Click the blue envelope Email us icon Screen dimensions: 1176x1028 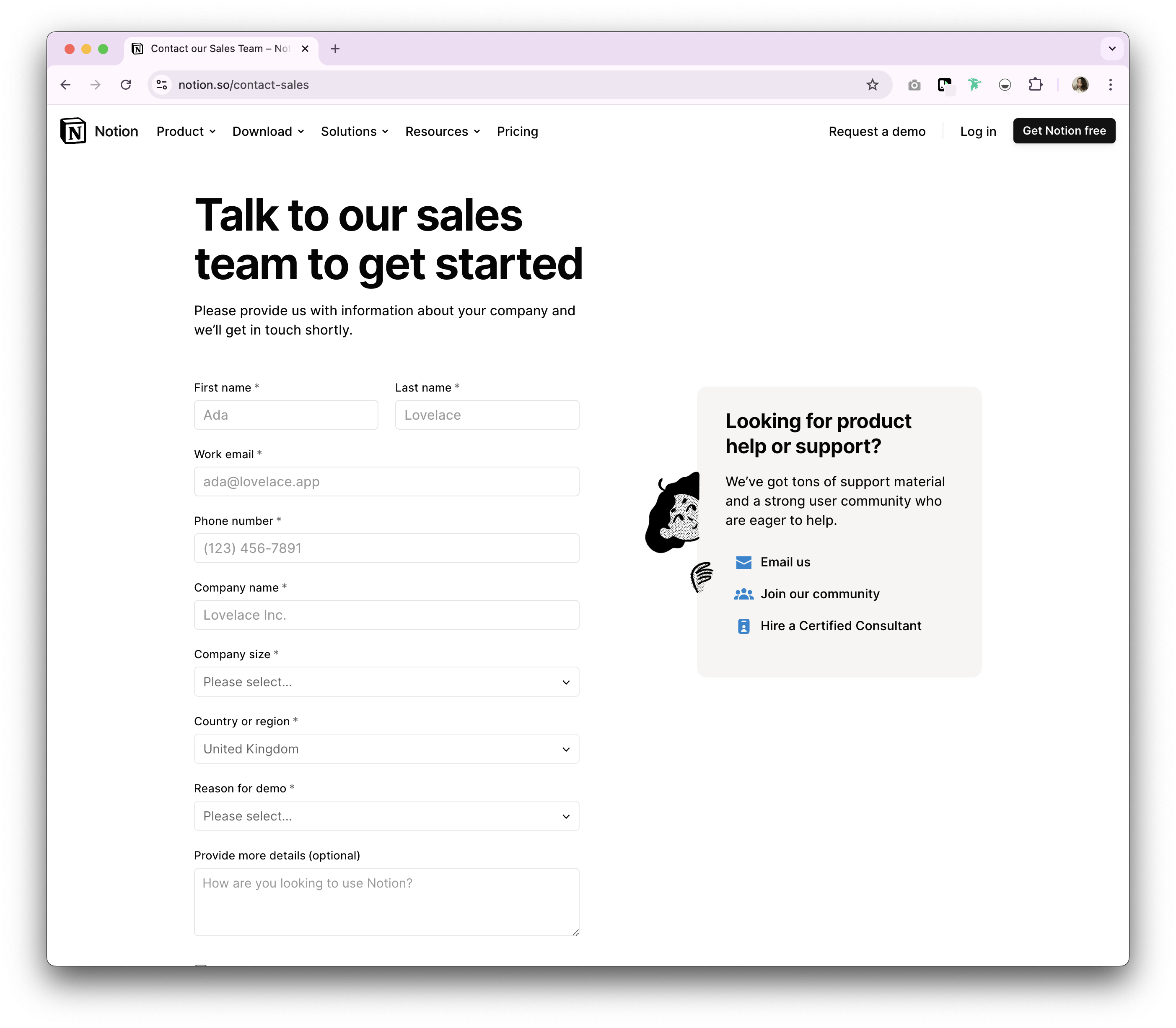[743, 562]
